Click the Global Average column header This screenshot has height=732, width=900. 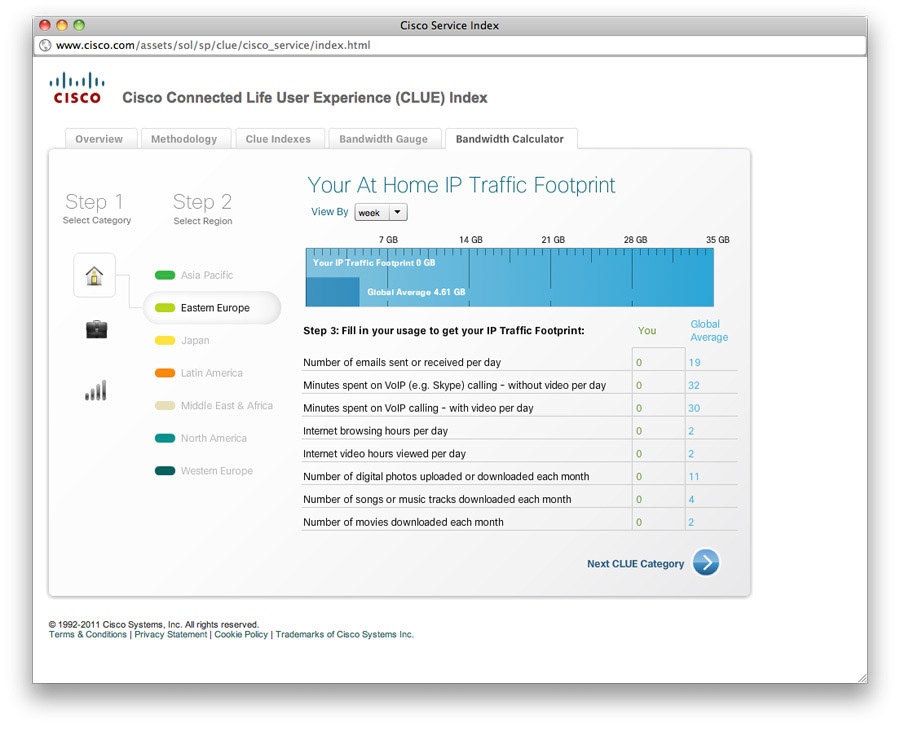[709, 331]
